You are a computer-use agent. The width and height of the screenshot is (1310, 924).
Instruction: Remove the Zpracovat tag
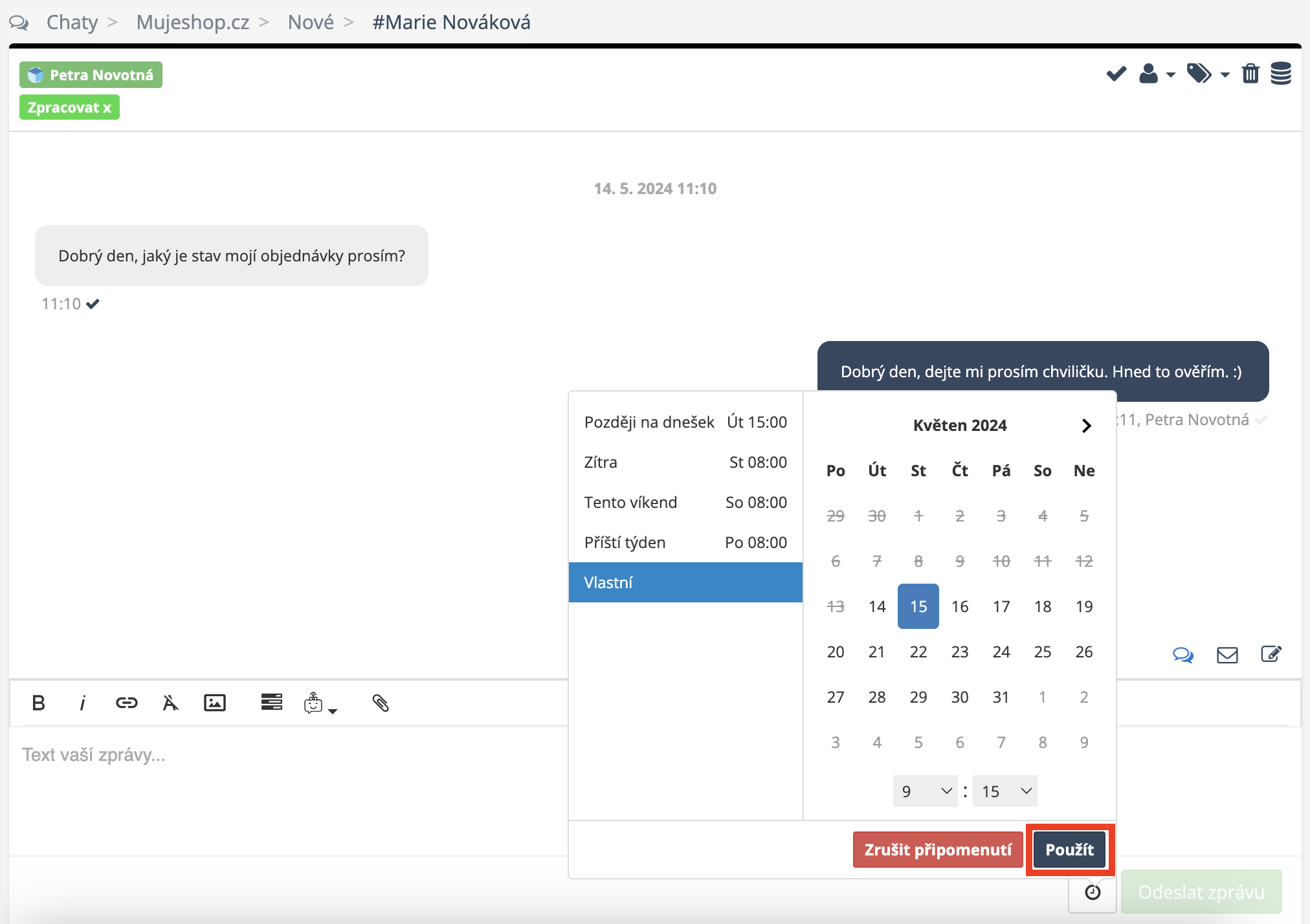[x=107, y=107]
